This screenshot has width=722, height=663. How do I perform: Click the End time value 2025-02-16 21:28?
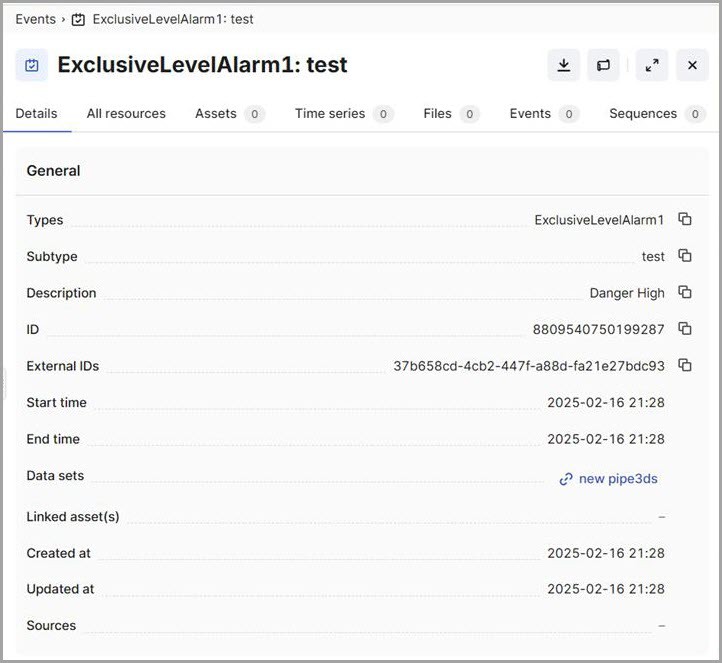pos(606,439)
